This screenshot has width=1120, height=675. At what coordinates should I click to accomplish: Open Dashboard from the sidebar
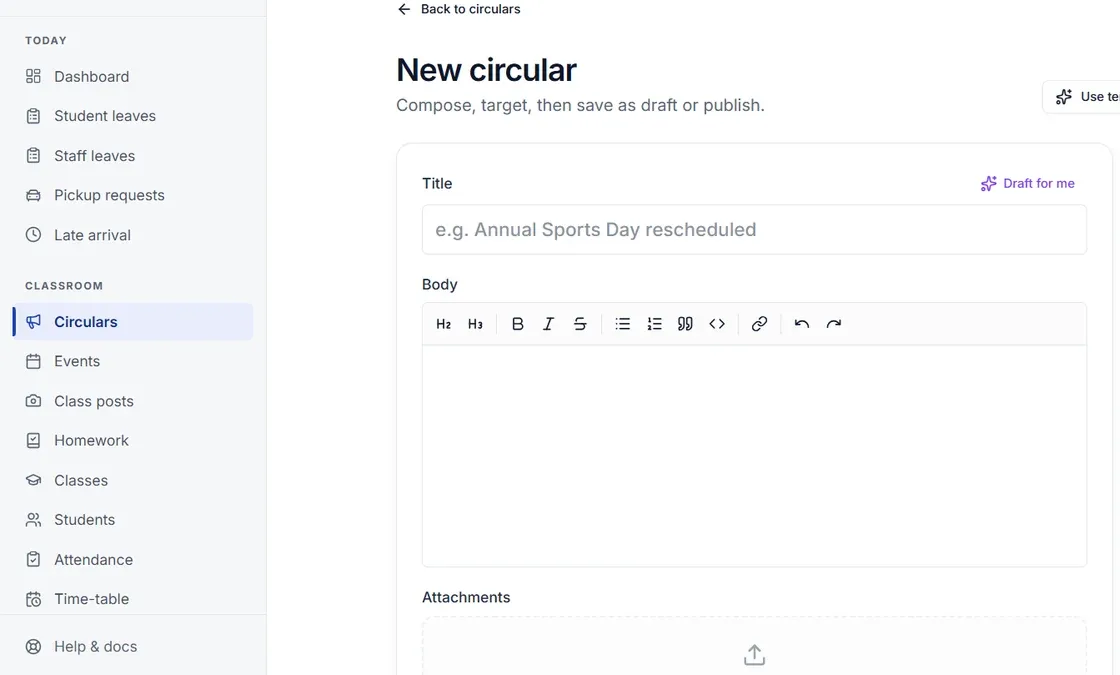point(133,76)
